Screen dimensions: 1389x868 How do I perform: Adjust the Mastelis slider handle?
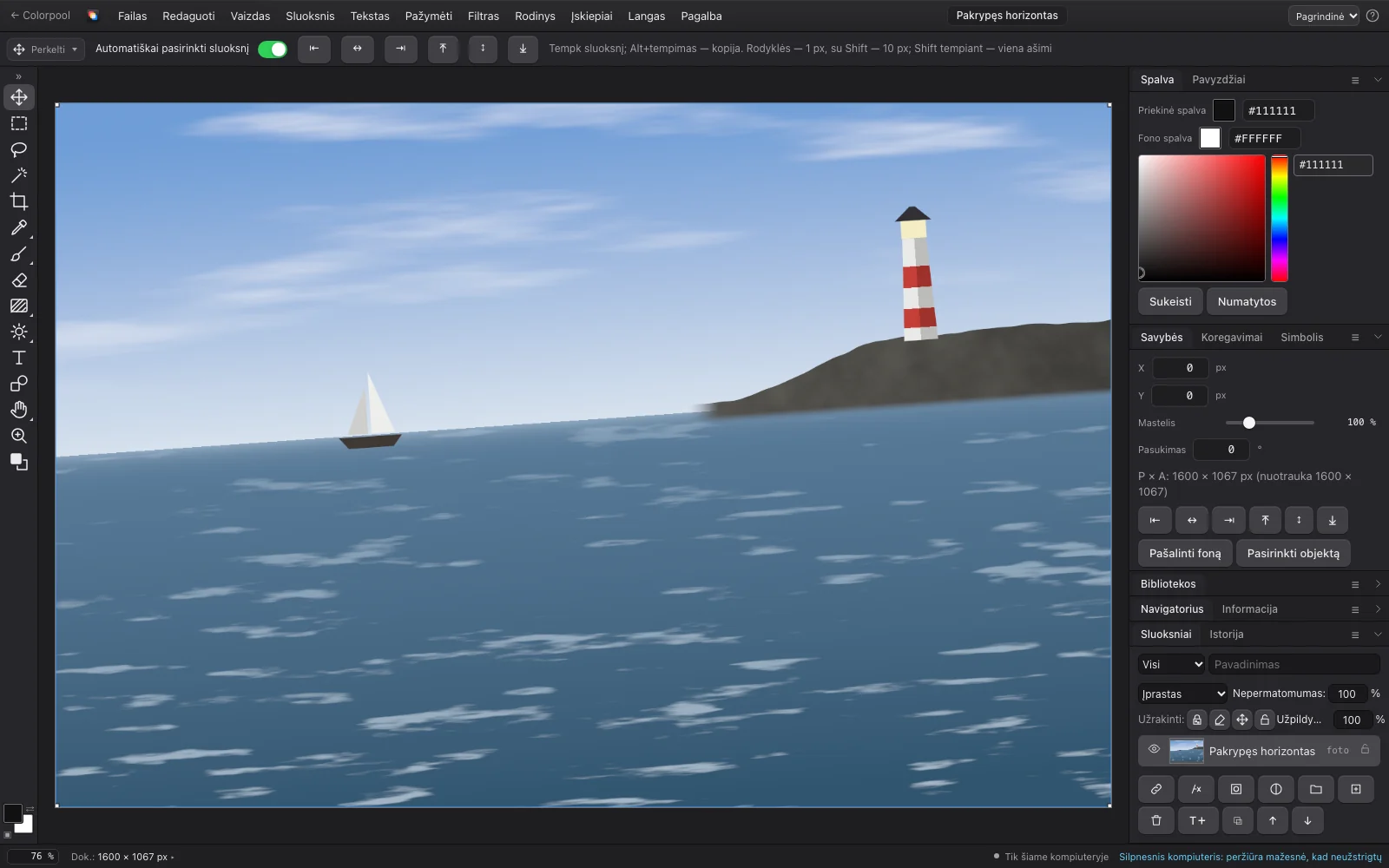tap(1249, 423)
